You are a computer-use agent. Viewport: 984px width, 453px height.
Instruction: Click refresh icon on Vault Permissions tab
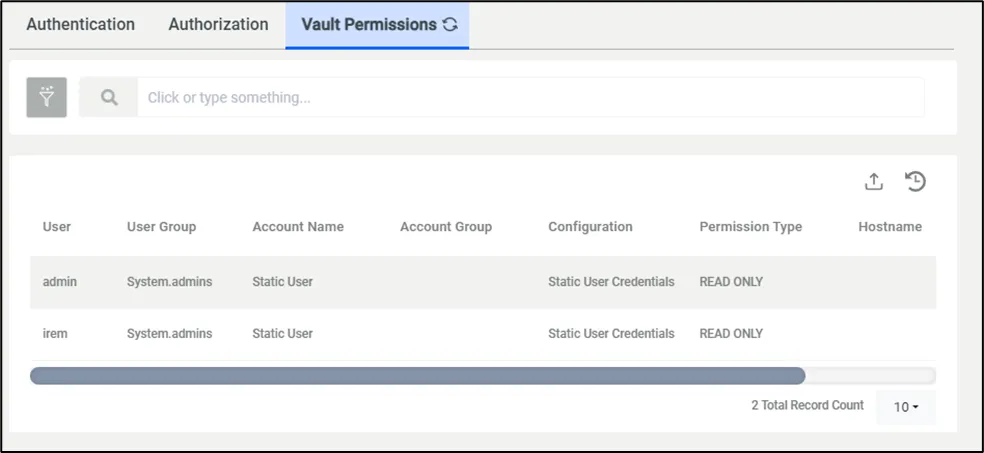450,25
